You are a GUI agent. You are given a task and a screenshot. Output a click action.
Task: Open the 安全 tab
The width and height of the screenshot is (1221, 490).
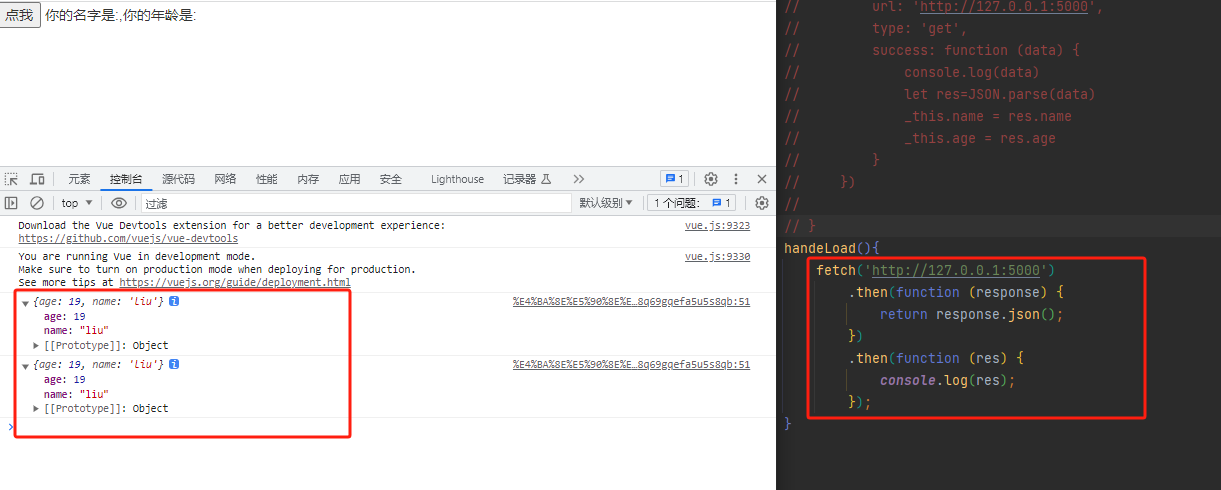390,179
